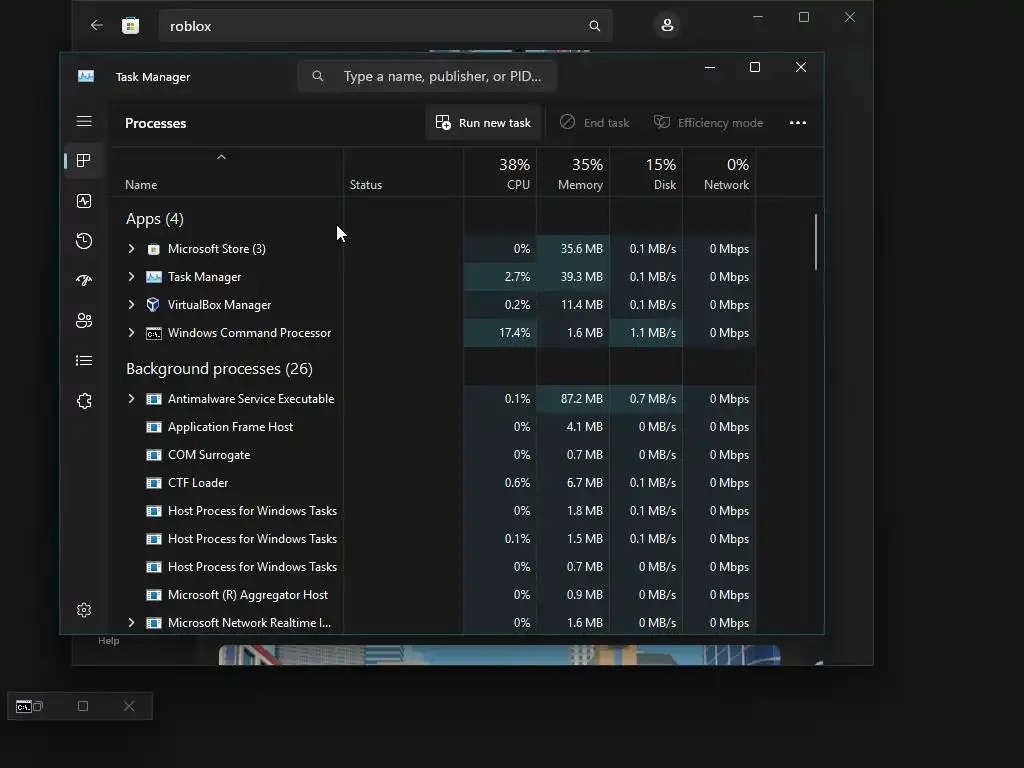The width and height of the screenshot is (1024, 768).
Task: Click the 39.3 MB memory cell
Action: [x=573, y=277]
